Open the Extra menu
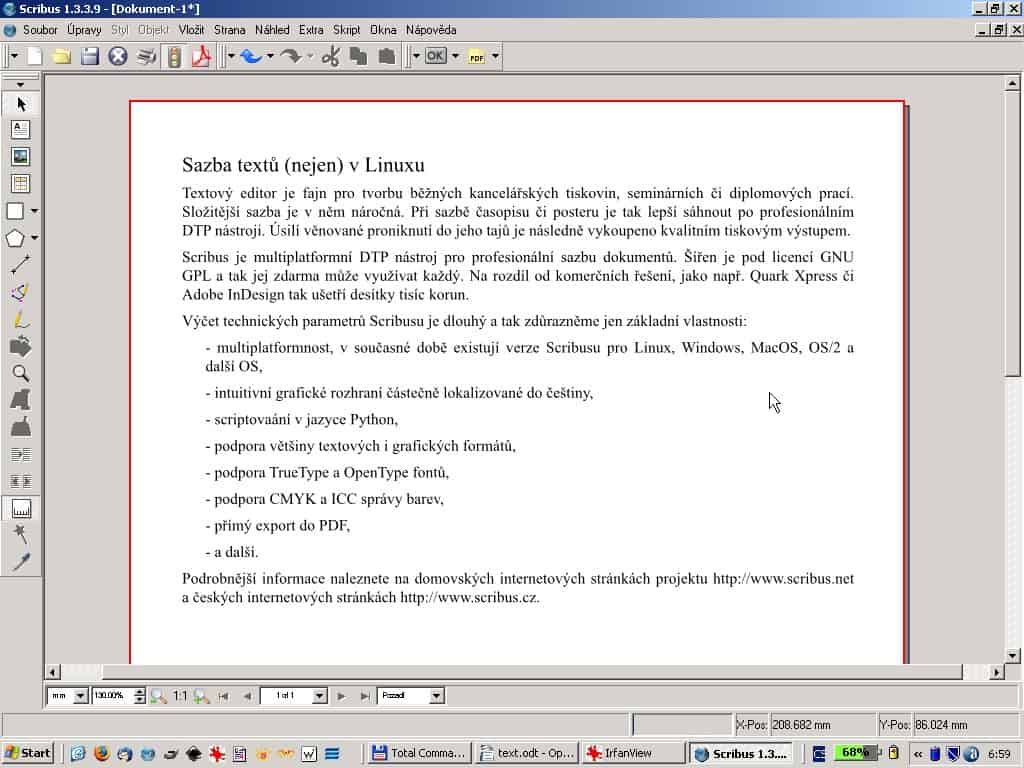Screen dimensions: 1024x768 tap(312, 30)
